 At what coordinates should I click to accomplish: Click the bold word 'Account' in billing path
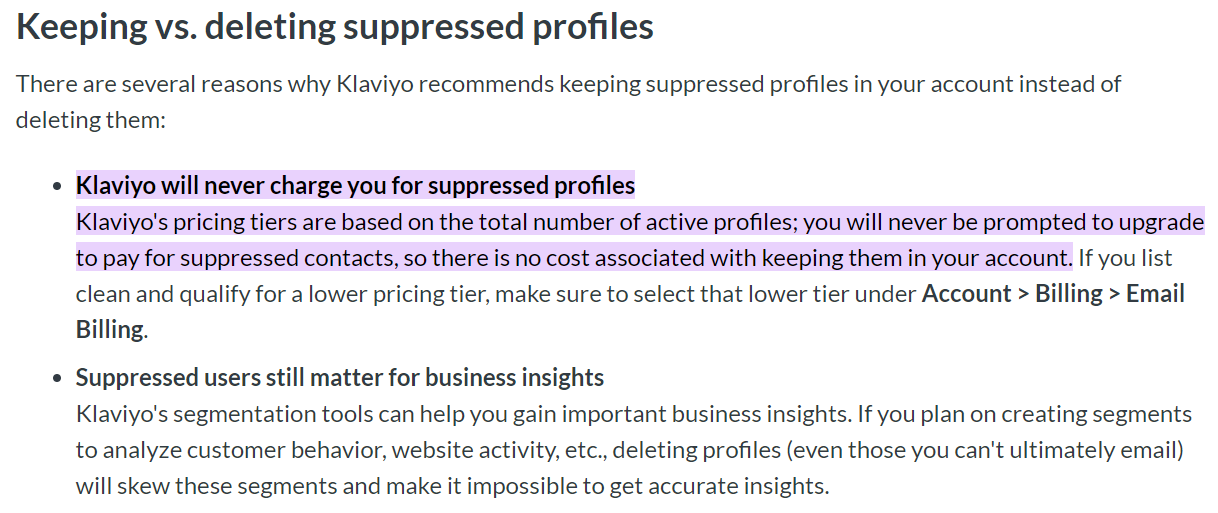967,294
